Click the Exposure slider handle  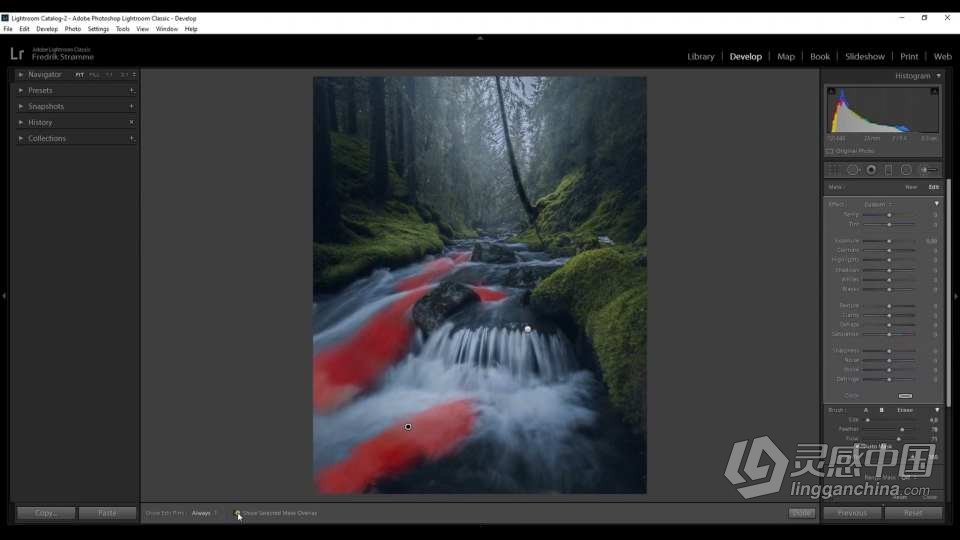point(890,241)
